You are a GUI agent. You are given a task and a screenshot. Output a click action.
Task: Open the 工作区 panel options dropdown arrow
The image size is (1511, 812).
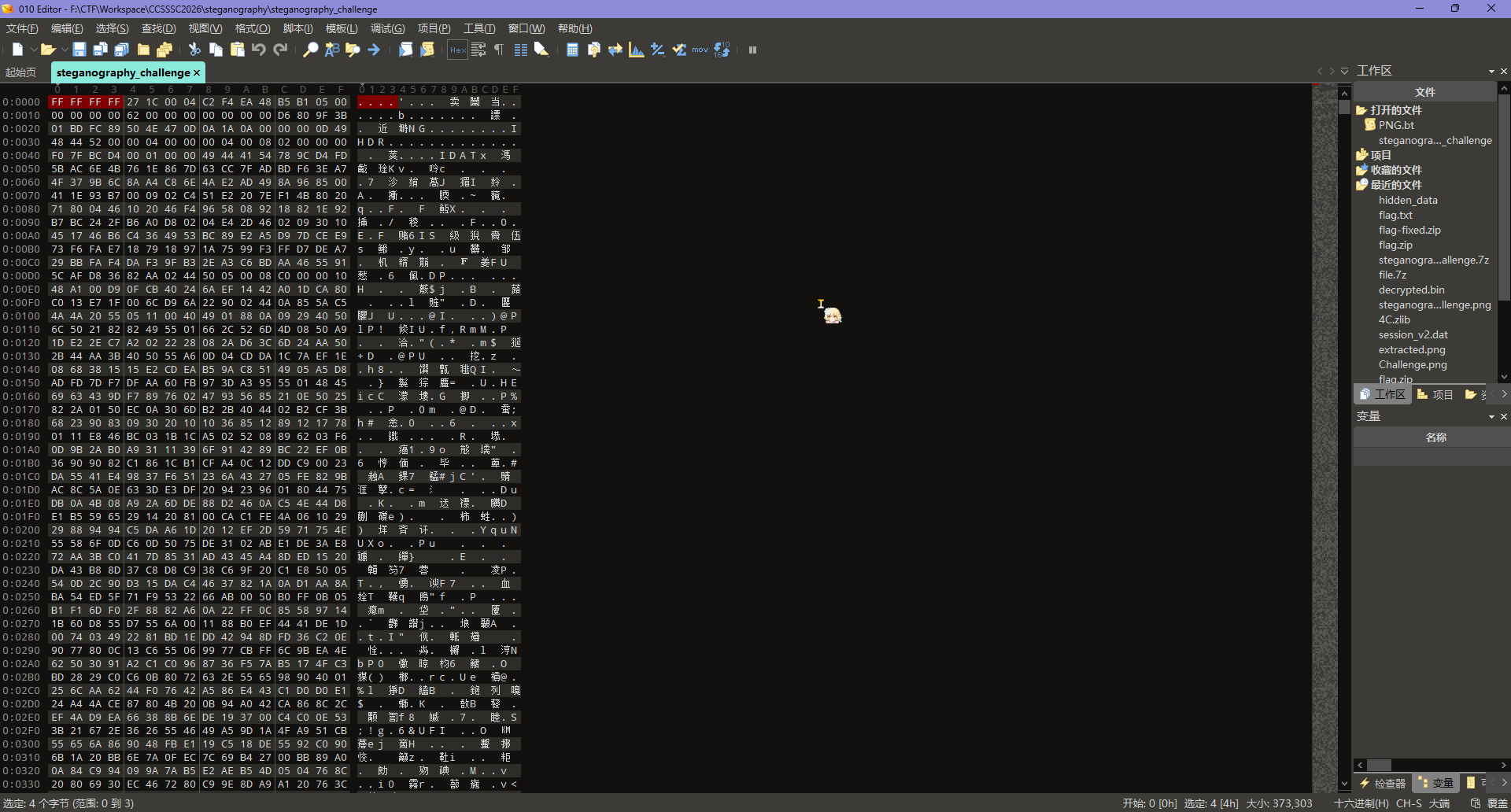1491,71
